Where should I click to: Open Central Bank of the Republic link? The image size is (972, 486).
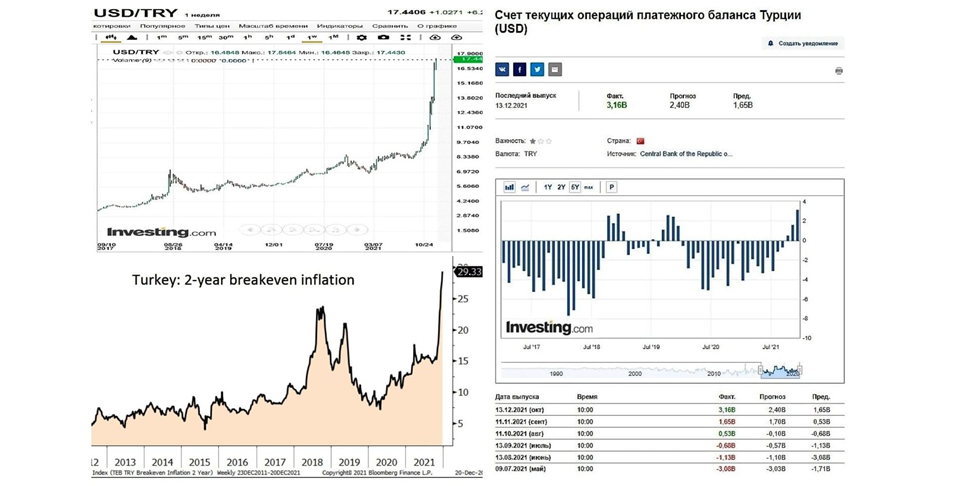(x=686, y=153)
